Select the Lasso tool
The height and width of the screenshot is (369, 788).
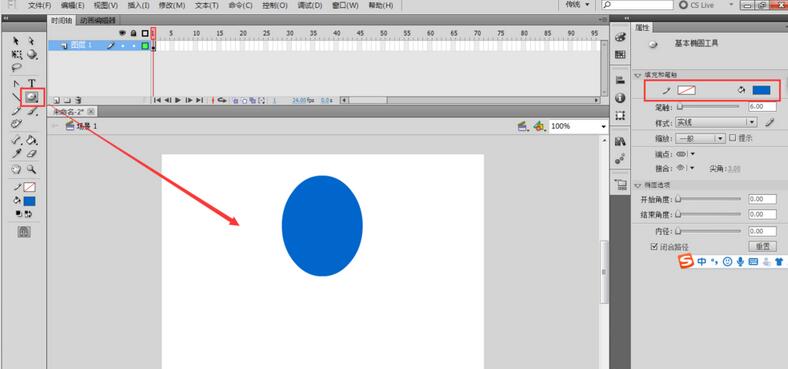click(17, 67)
